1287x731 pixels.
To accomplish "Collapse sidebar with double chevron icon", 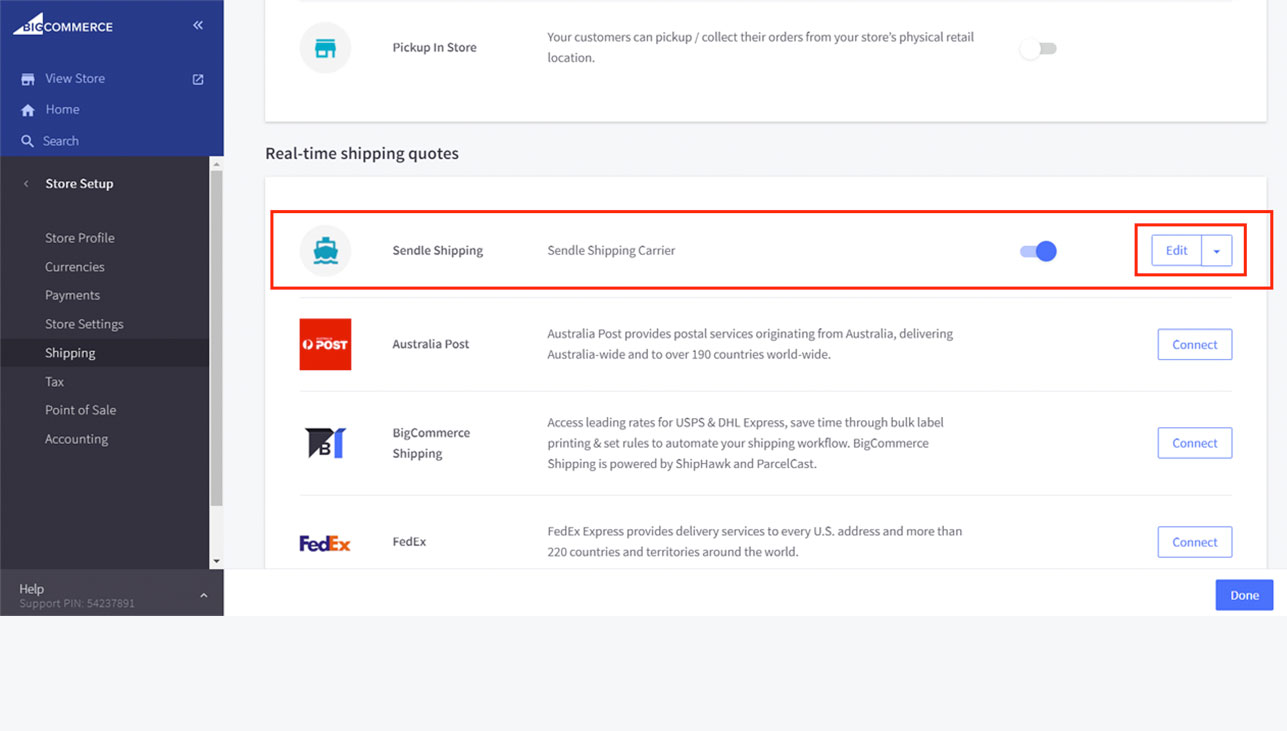I will click(x=198, y=25).
